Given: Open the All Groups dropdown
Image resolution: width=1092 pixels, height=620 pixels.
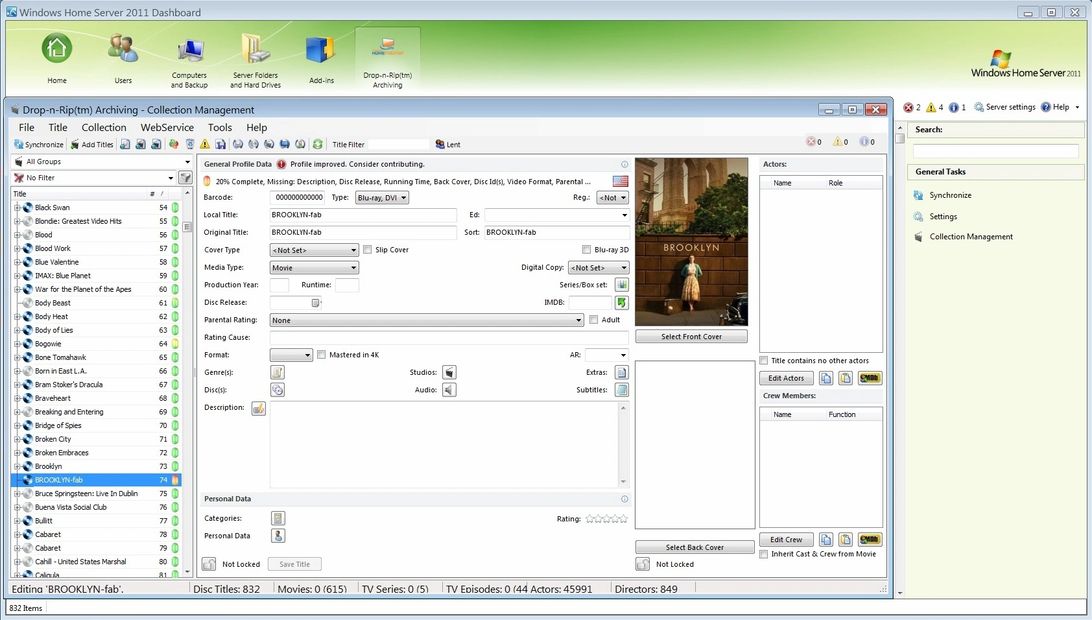Looking at the screenshot, I should click(x=101, y=161).
